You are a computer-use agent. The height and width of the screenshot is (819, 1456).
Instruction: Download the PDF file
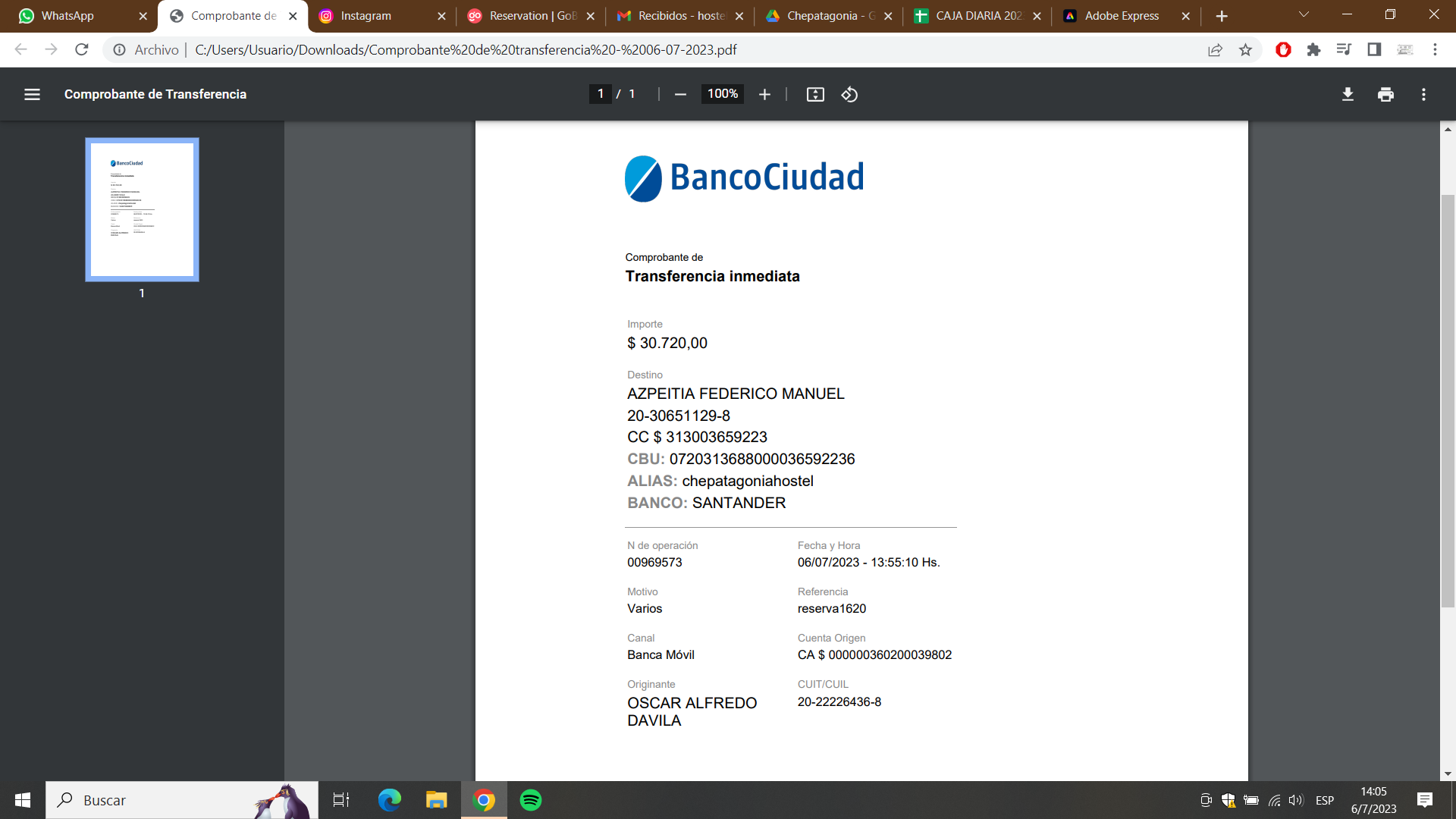coord(1348,94)
